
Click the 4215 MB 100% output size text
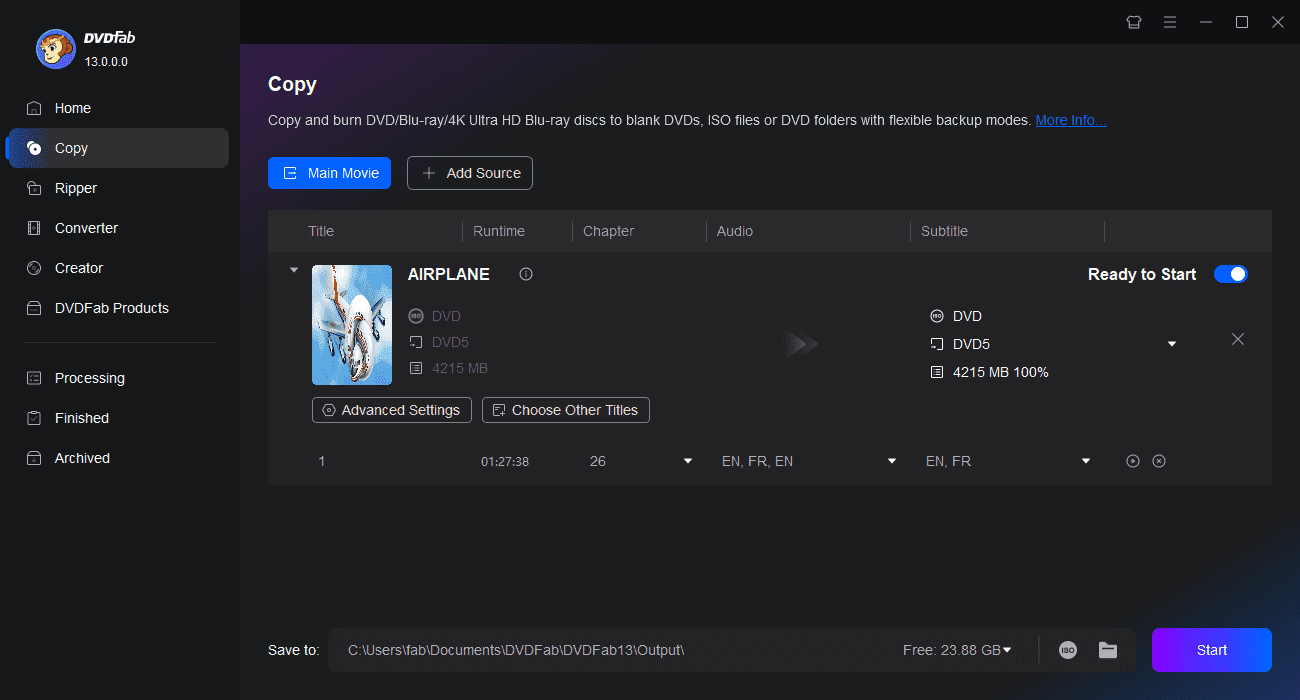click(1001, 372)
